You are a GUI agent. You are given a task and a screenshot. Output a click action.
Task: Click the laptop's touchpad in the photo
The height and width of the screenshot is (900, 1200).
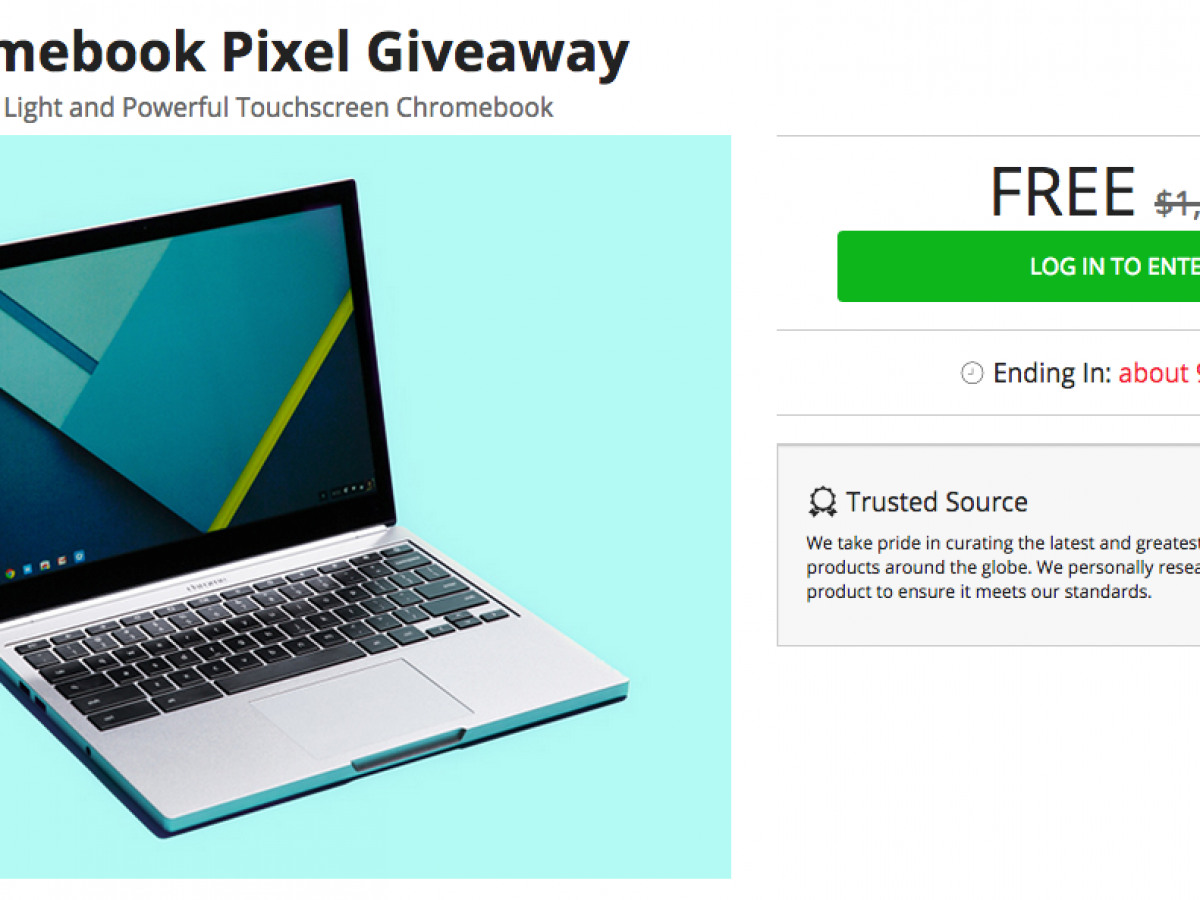[x=362, y=707]
